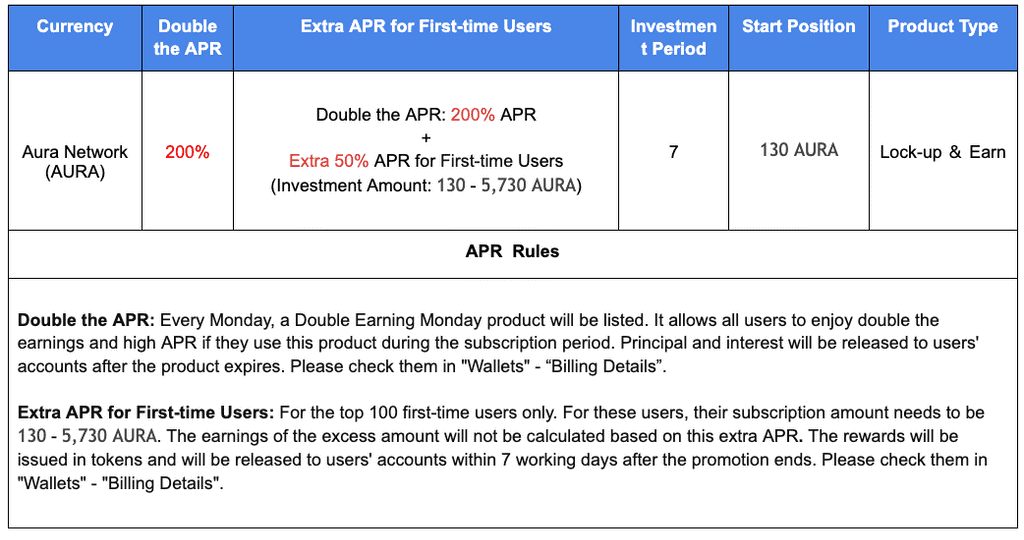This screenshot has height=540, width=1024.
Task: Select the Extra APR for First-time Users header
Action: (x=426, y=27)
